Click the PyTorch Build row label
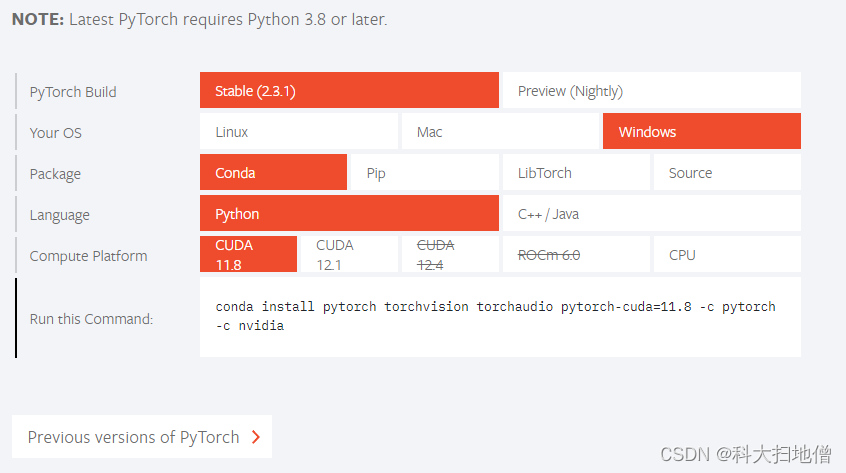Viewport: 846px width, 473px height. pyautogui.click(x=73, y=92)
